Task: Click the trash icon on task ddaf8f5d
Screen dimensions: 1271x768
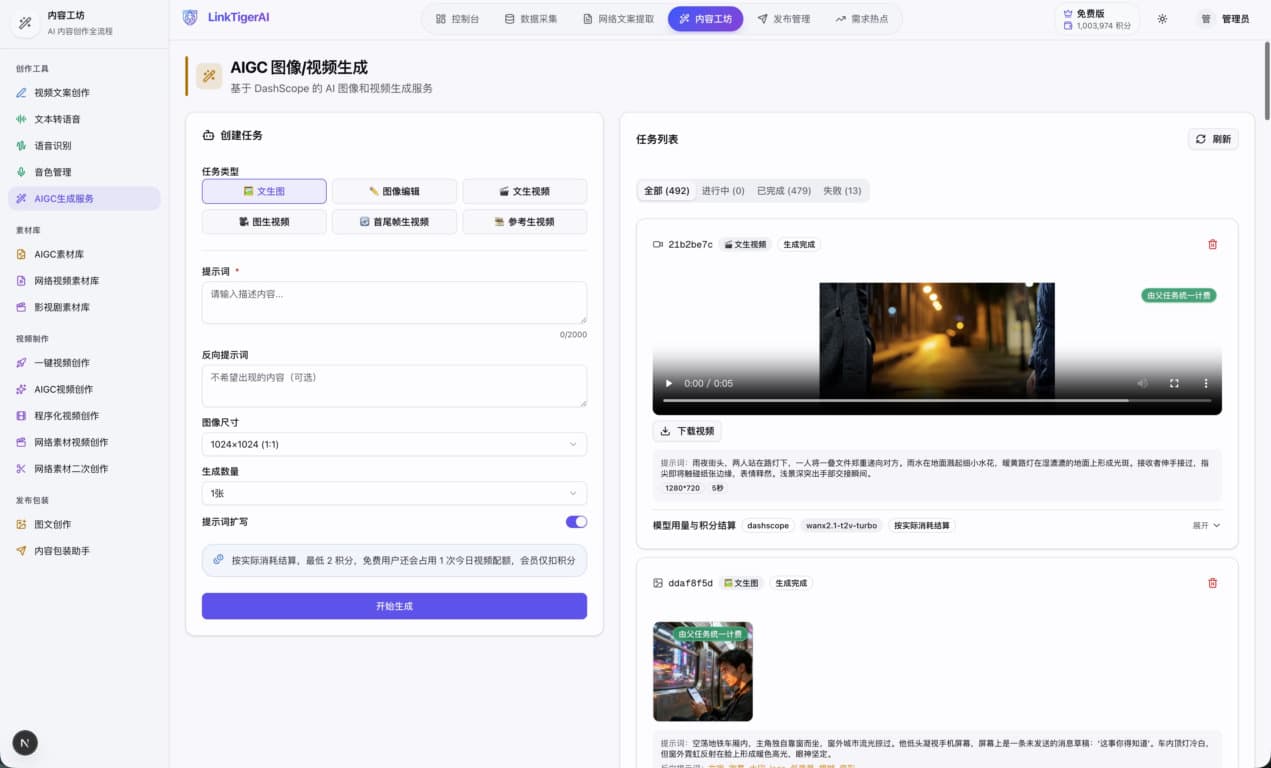Action: pos(1212,583)
